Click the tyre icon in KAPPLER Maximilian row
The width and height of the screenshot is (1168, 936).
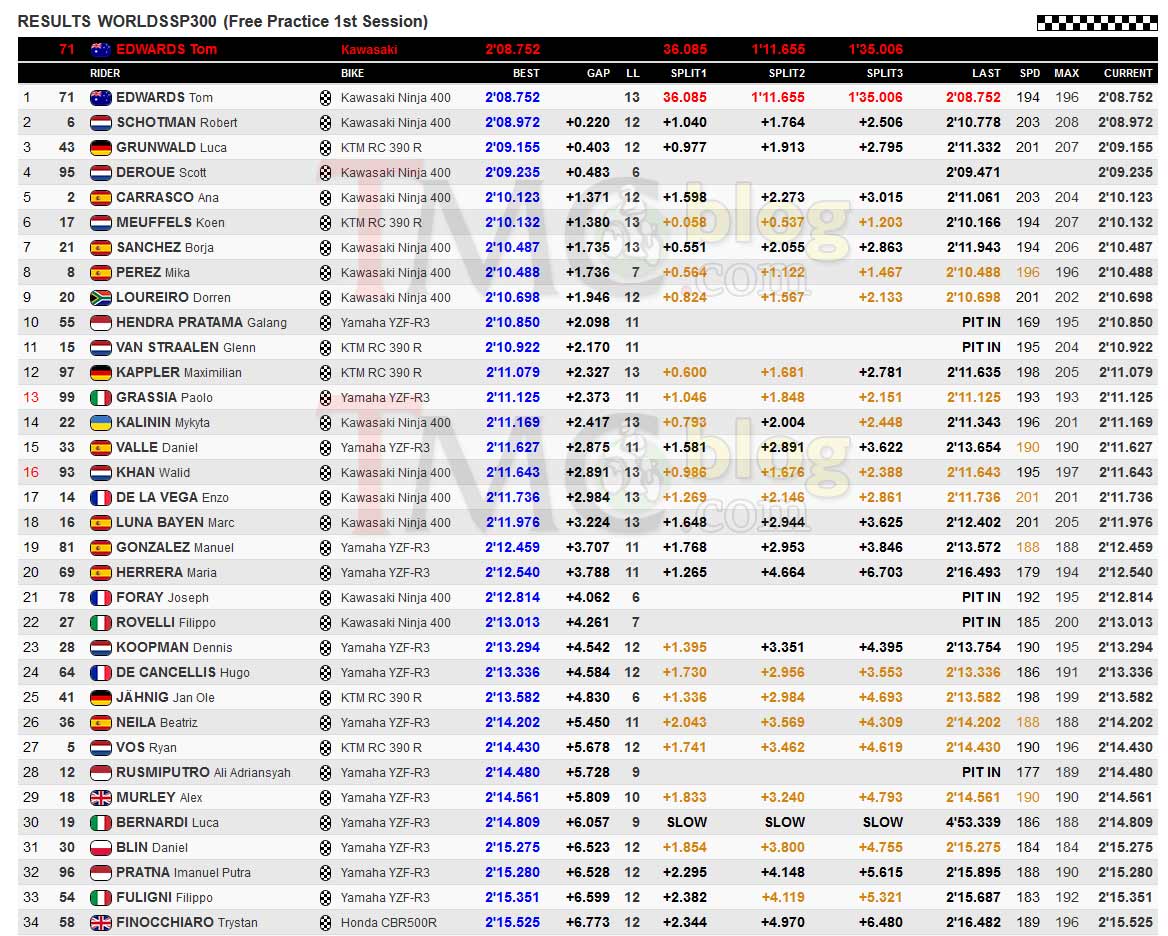click(x=326, y=372)
